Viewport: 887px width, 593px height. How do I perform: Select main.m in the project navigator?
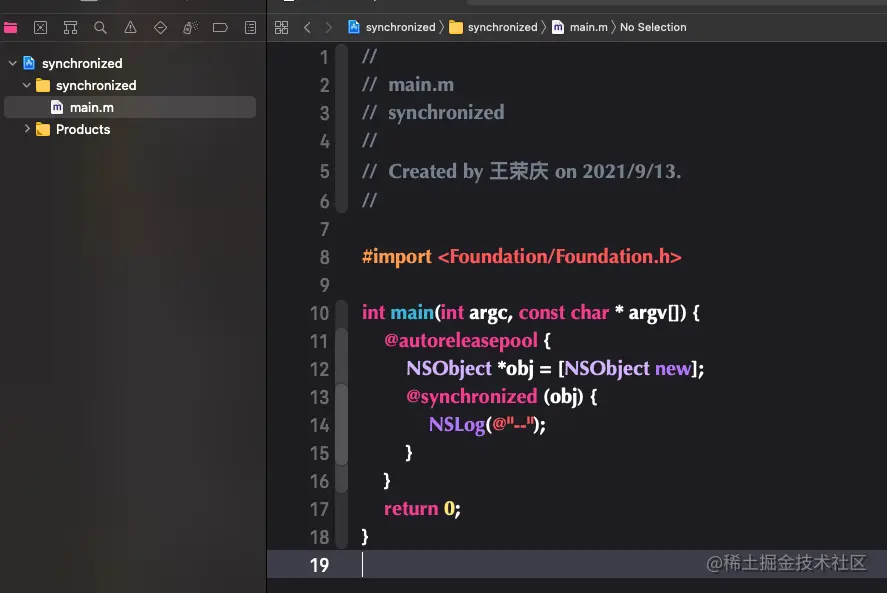130,107
